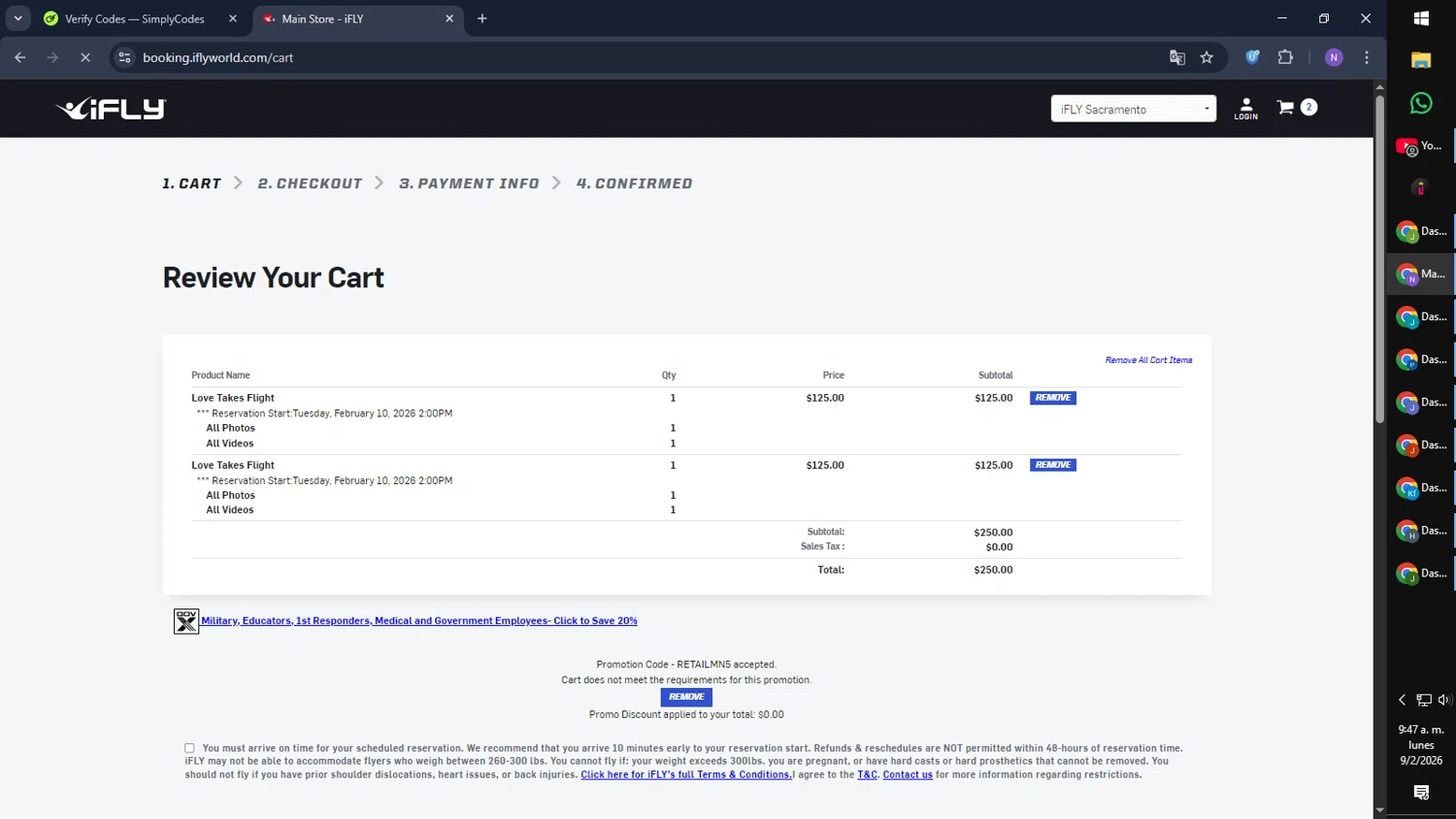
Task: Open the Bitwarden shield extension
Action: pos(1253,57)
